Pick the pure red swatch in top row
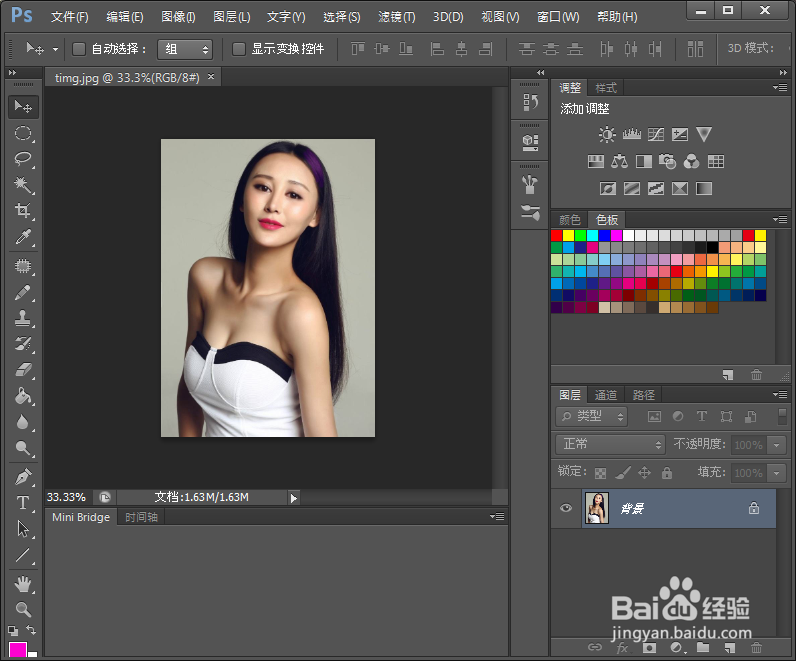The width and height of the screenshot is (796, 661). point(556,236)
